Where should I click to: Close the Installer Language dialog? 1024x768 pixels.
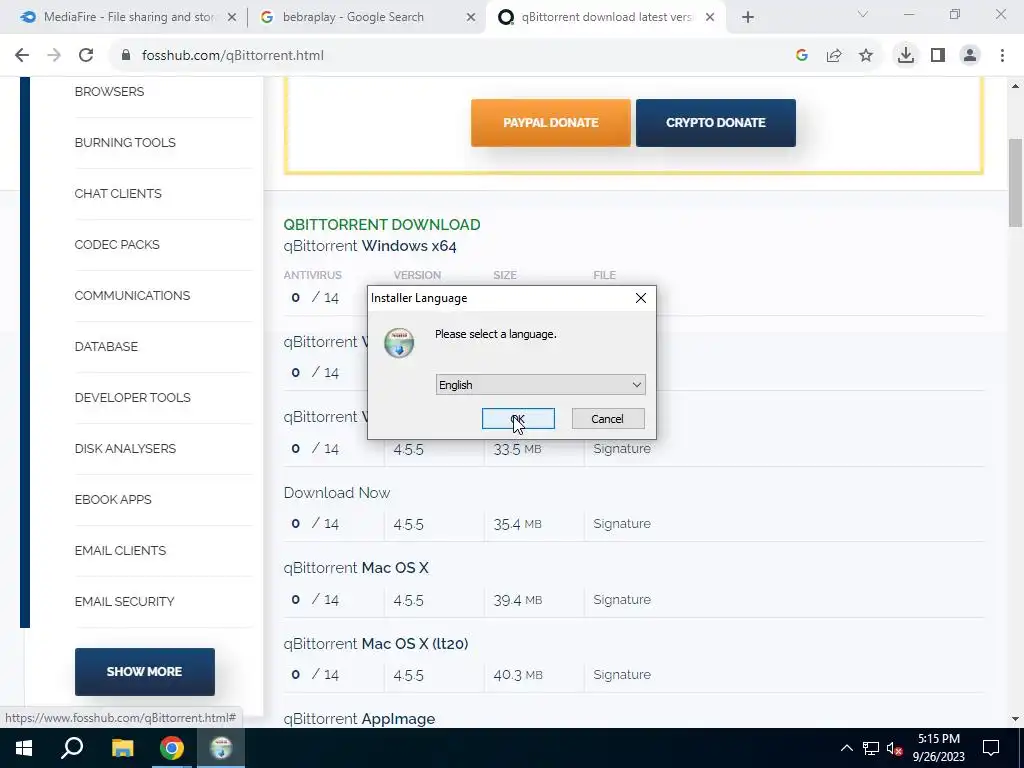[641, 298]
